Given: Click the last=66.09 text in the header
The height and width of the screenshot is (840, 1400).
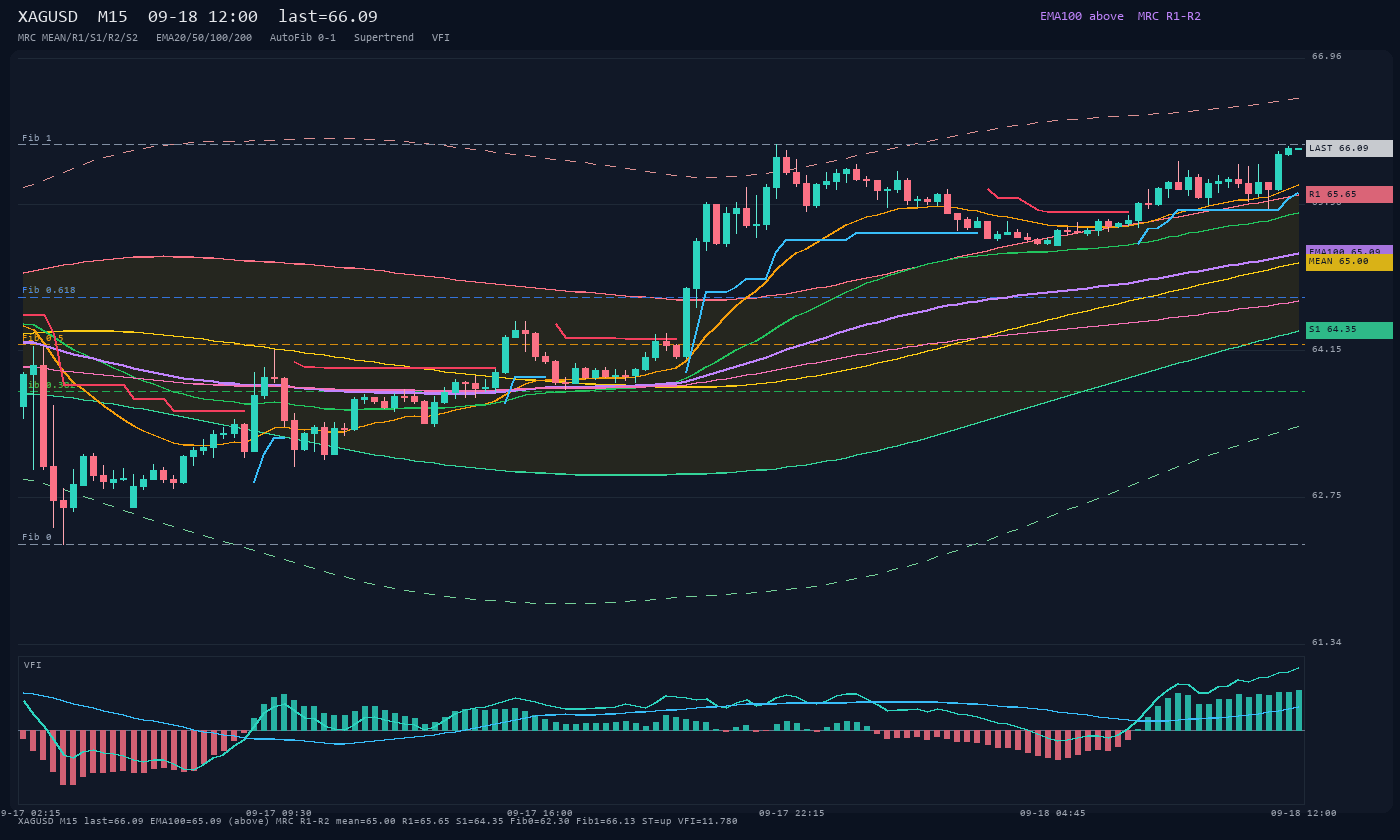Looking at the screenshot, I should pos(328,17).
